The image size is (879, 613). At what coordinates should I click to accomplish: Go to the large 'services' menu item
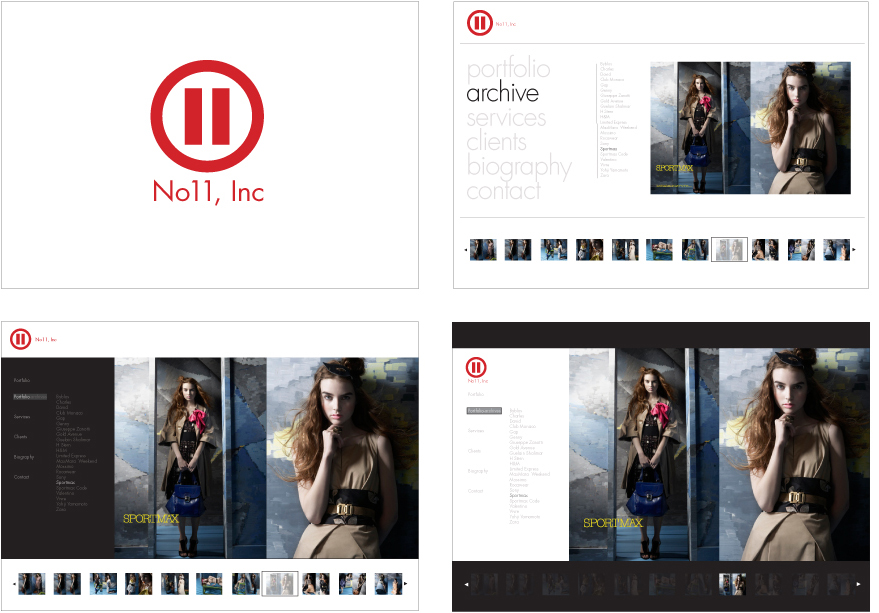pos(506,118)
